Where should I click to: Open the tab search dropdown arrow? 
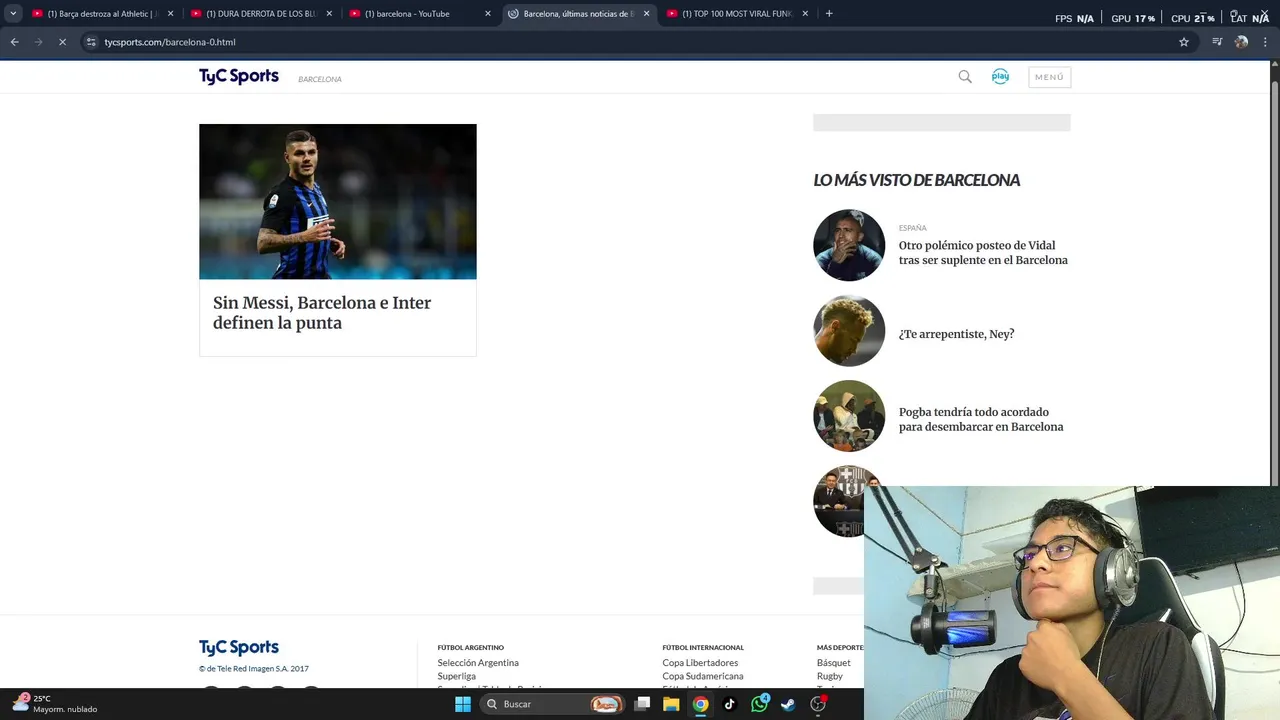[13, 14]
